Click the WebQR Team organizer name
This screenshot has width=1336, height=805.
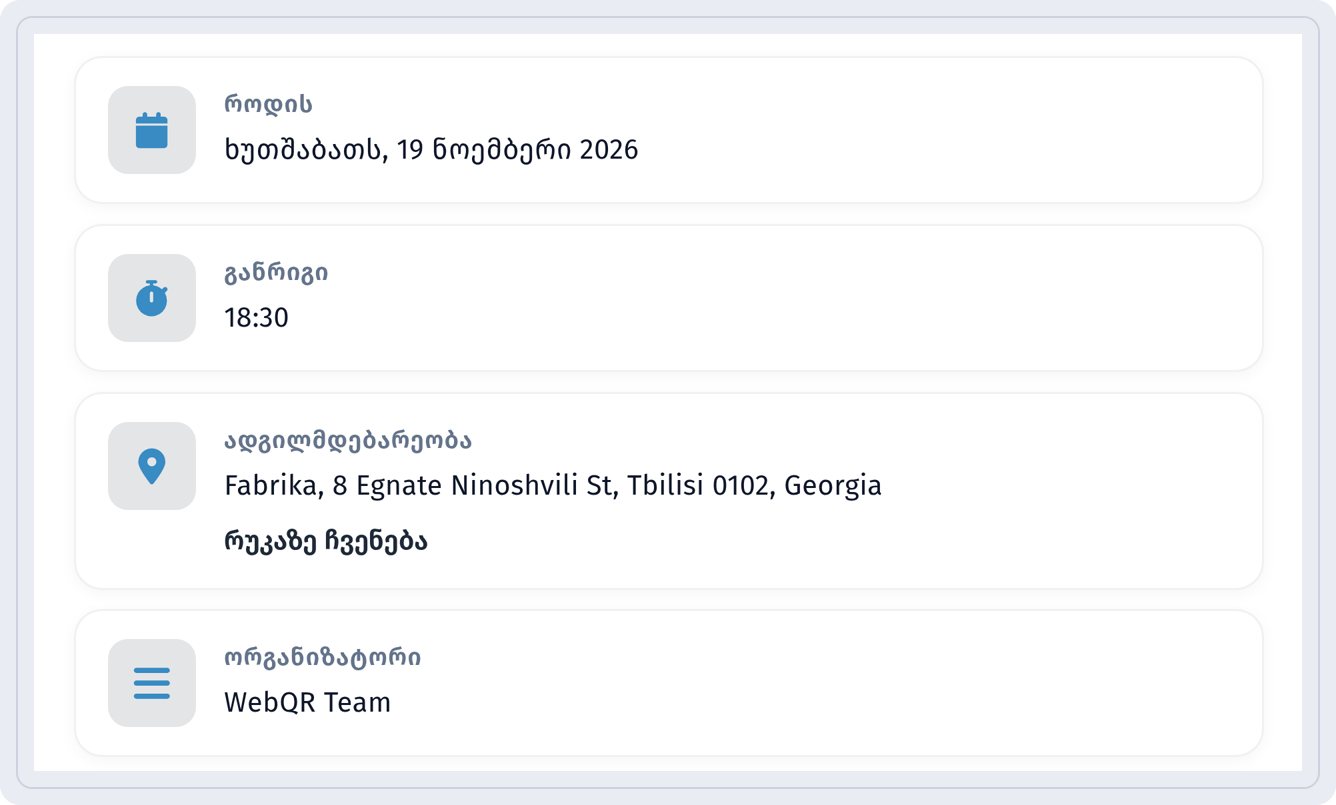[307, 702]
